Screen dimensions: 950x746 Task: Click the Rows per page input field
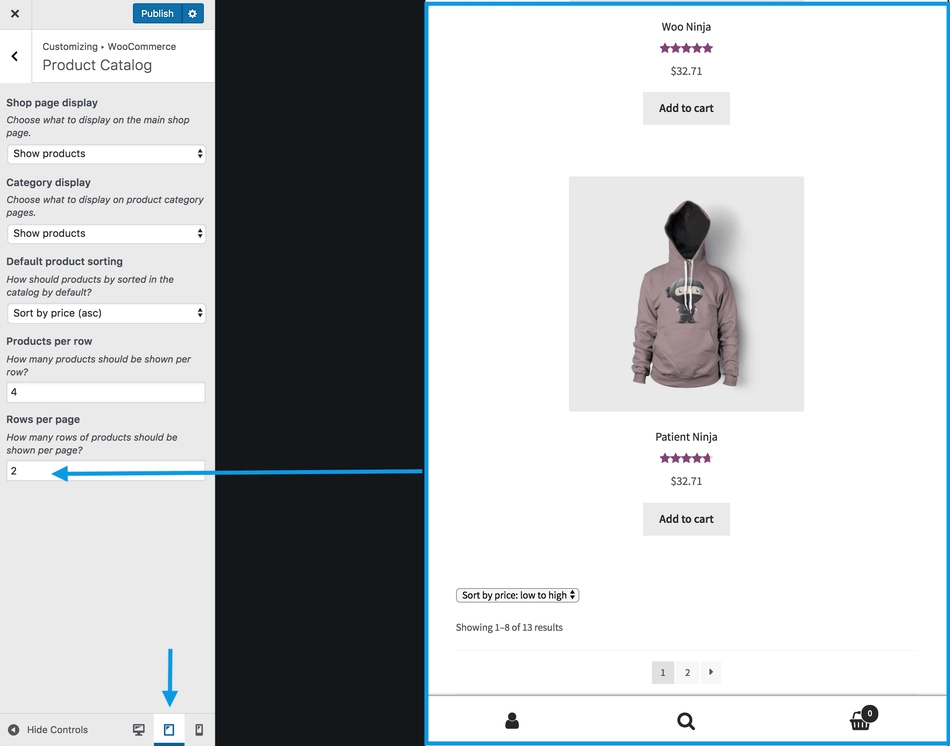(106, 471)
